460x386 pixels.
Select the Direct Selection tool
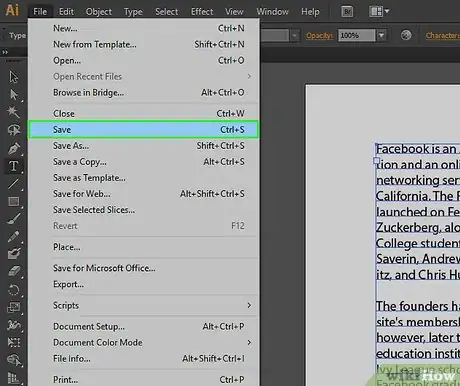[x=14, y=95]
